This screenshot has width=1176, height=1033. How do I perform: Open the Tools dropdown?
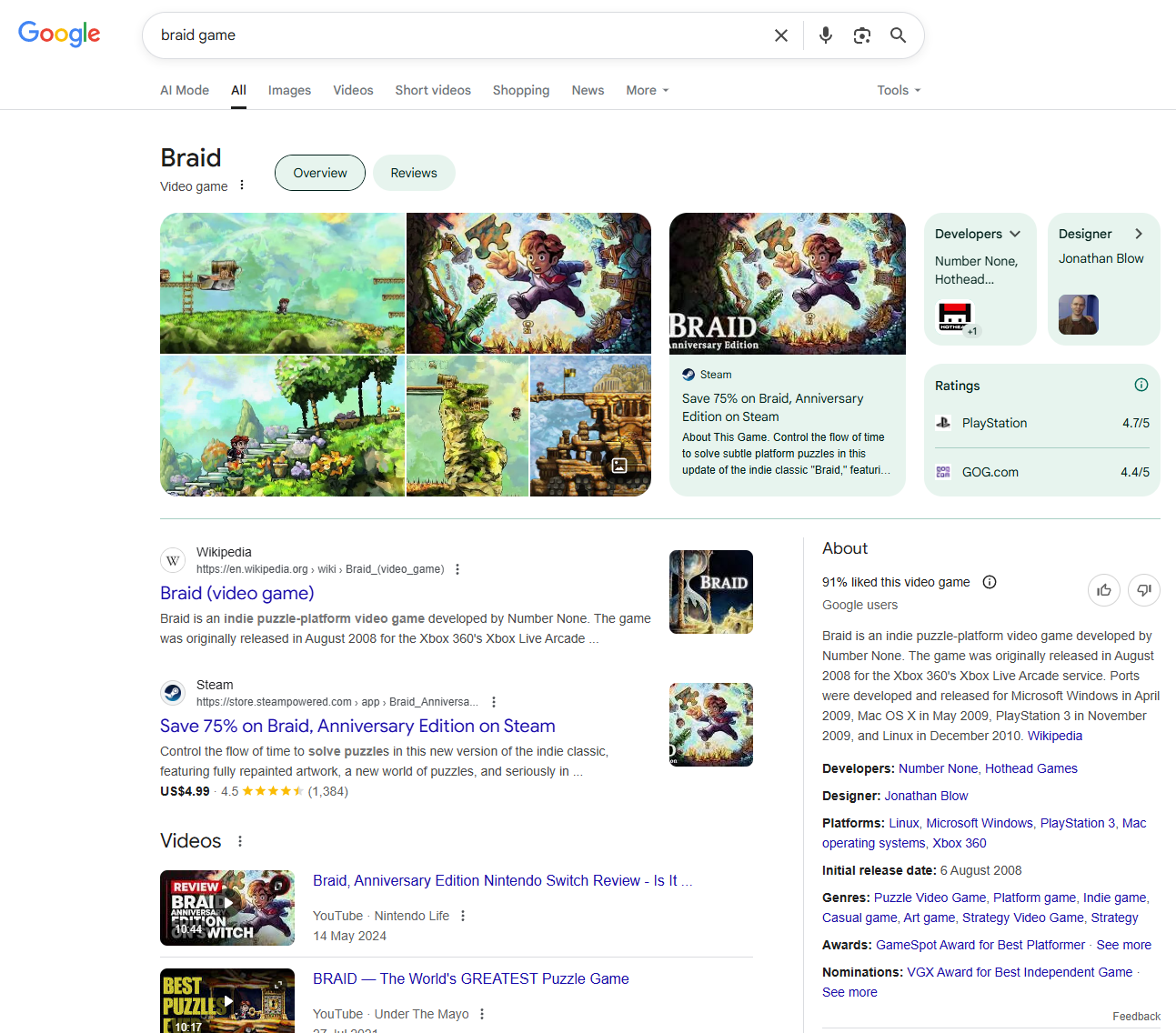pyautogui.click(x=899, y=90)
